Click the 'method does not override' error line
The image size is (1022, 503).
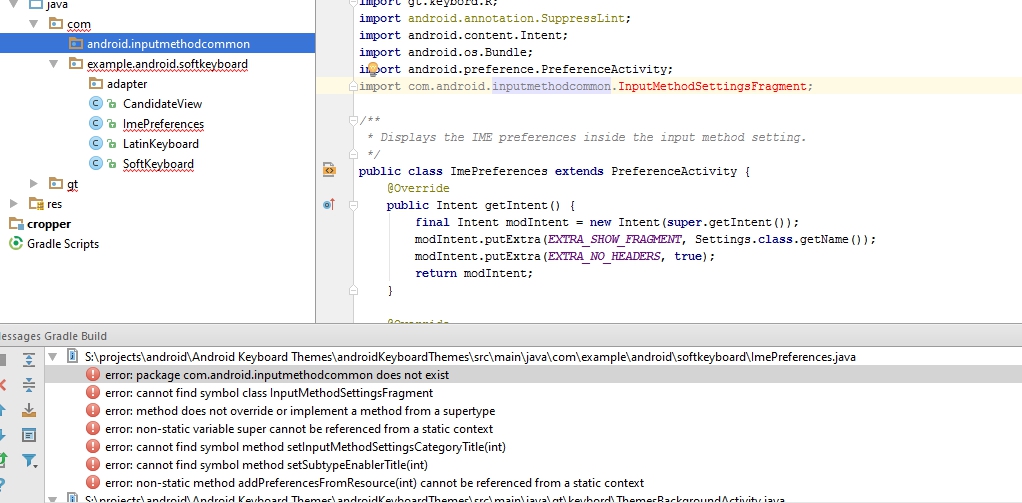(299, 411)
